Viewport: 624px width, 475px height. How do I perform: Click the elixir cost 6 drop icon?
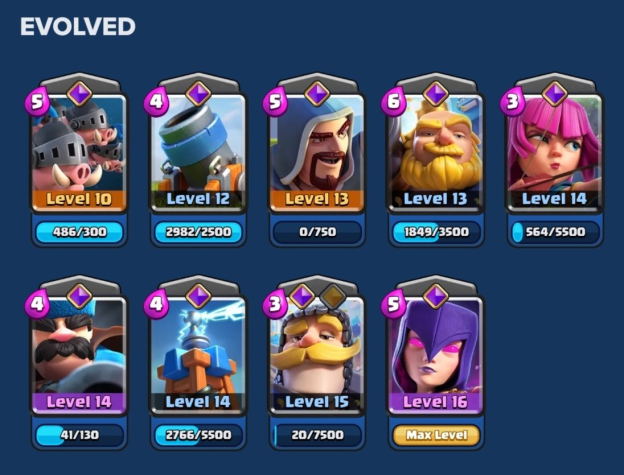click(393, 102)
